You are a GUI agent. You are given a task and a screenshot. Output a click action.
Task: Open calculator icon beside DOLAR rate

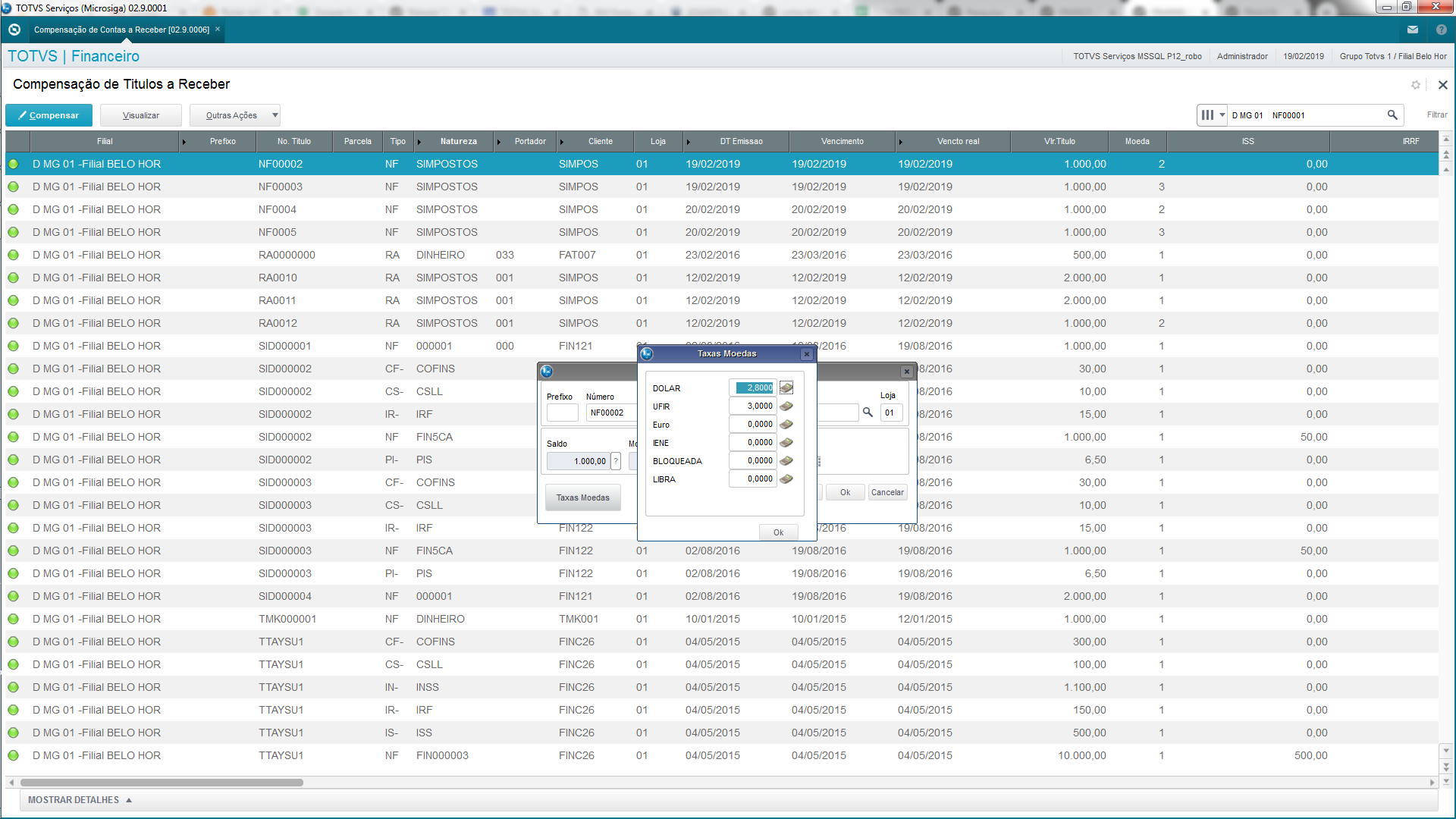[x=786, y=388]
